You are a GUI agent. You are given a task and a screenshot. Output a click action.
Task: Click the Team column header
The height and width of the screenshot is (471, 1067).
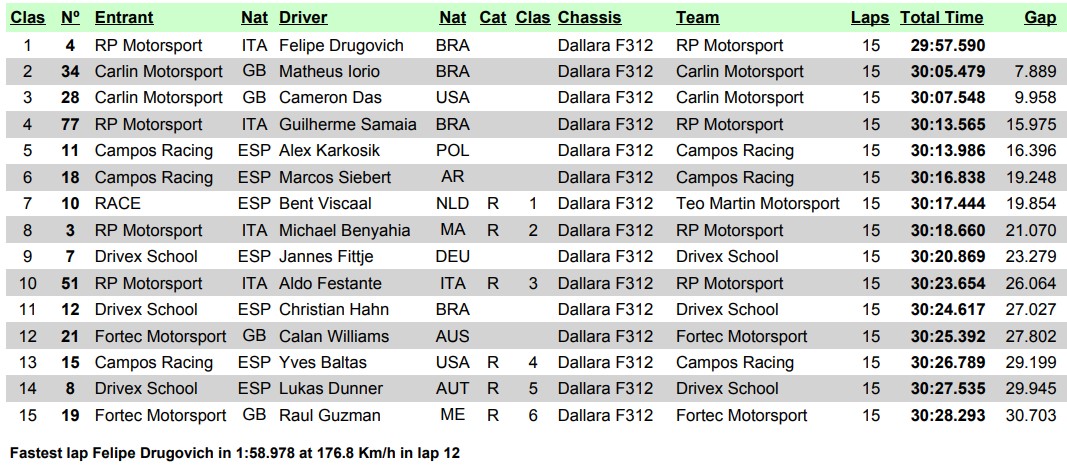click(x=697, y=18)
